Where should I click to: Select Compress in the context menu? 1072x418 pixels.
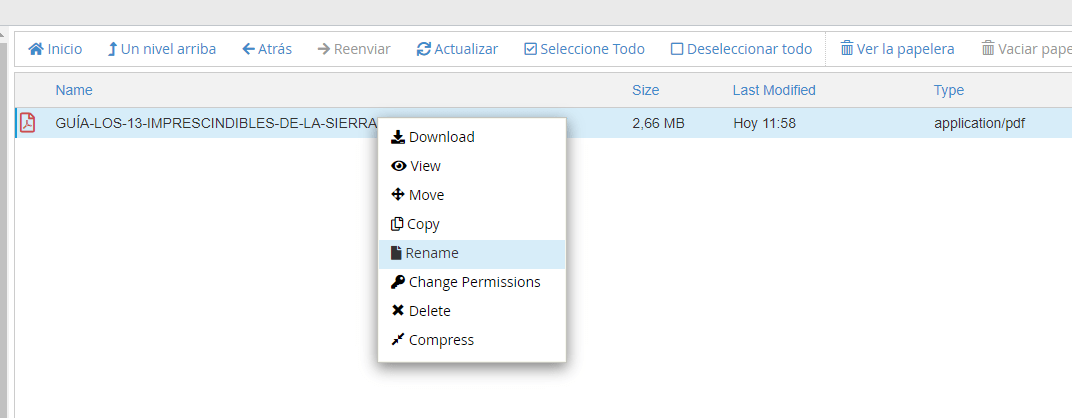point(472,339)
